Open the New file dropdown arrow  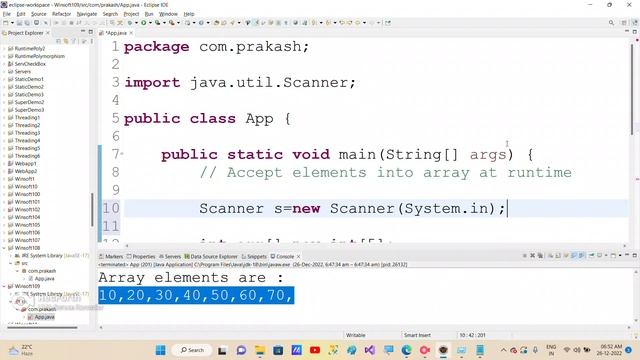pyautogui.click(x=11, y=23)
